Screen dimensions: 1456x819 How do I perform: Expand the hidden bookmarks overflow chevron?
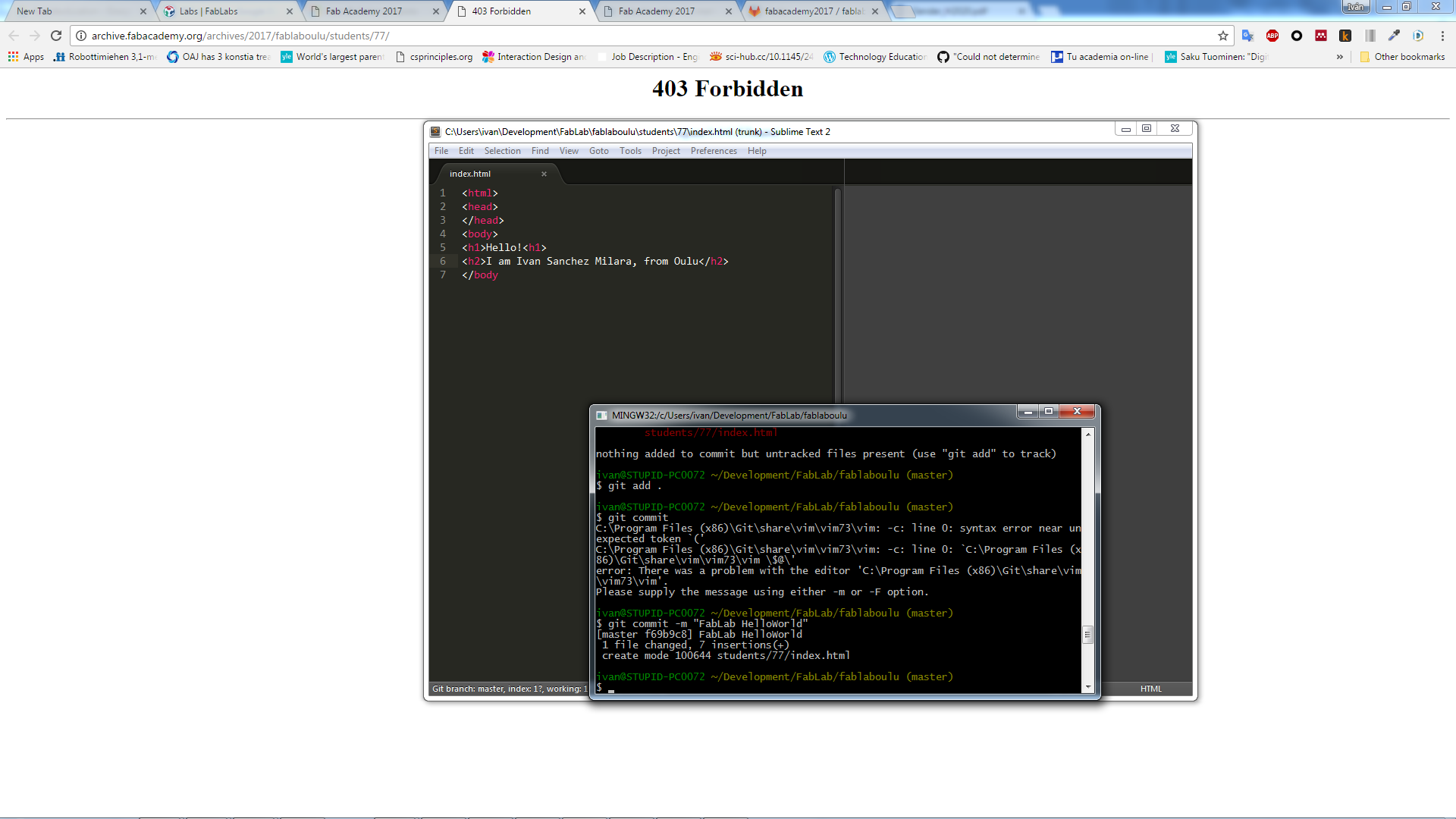(1340, 57)
